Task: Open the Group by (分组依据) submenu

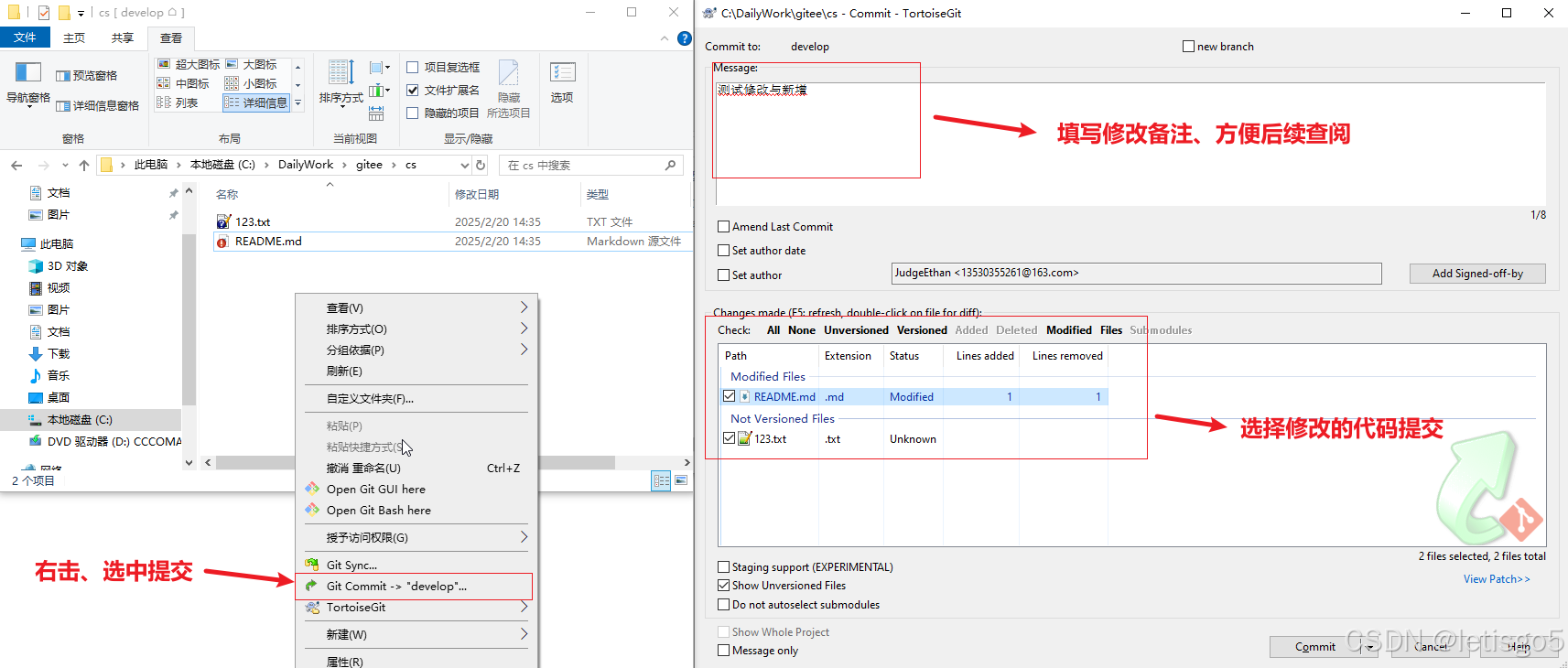Action: 416,350
